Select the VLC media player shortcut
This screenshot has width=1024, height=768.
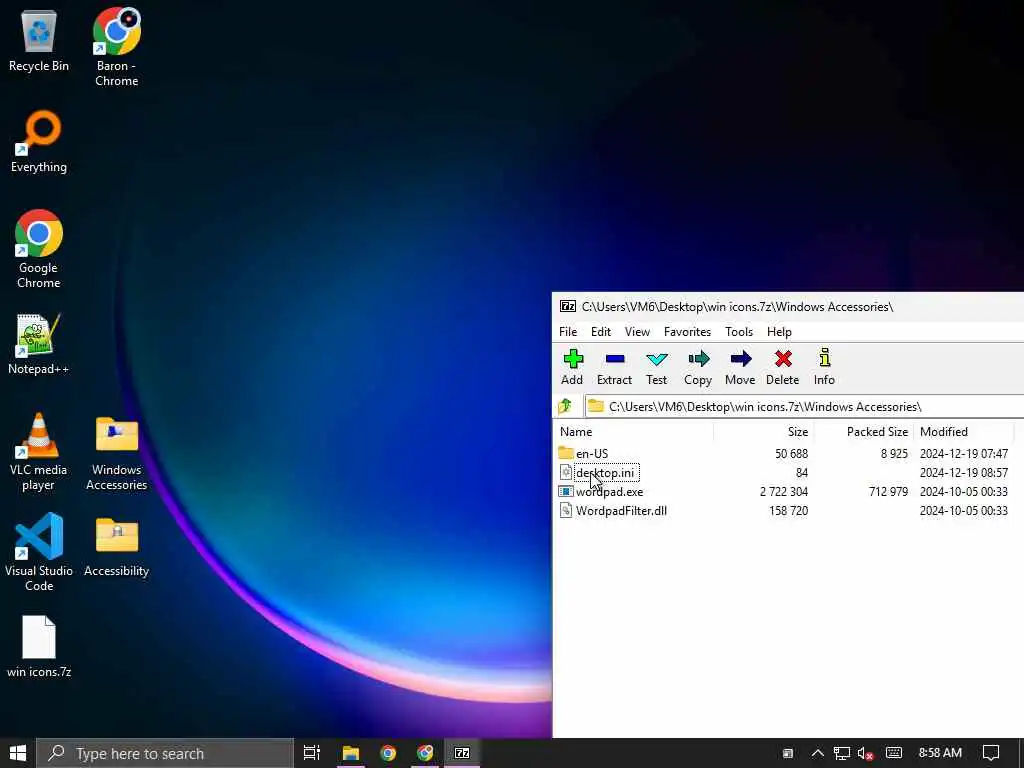(39, 451)
